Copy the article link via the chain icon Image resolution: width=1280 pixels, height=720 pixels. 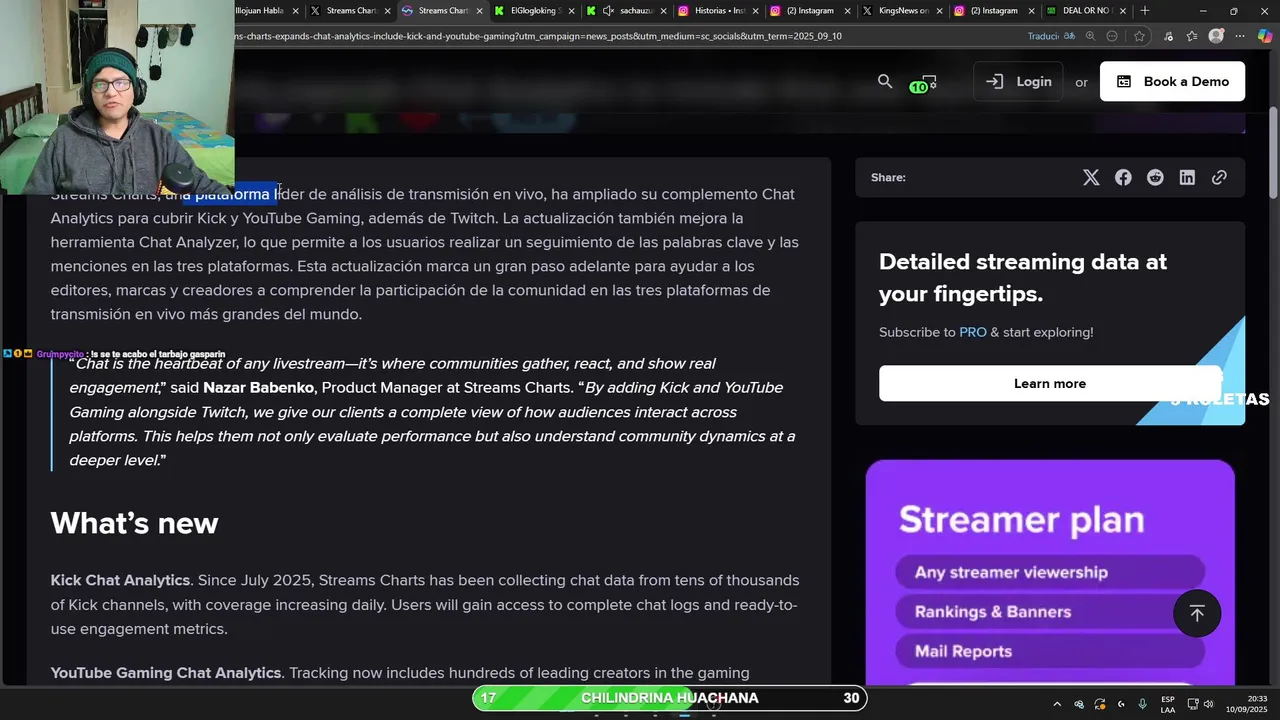[x=1219, y=177]
